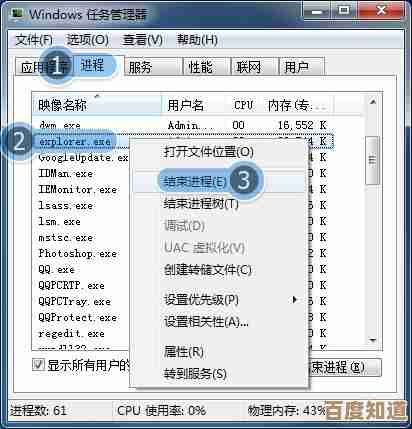Viewport: 412px width, 429px height.
Task: Expand the 设置优先级(P) submenu arrow
Action: tap(294, 299)
